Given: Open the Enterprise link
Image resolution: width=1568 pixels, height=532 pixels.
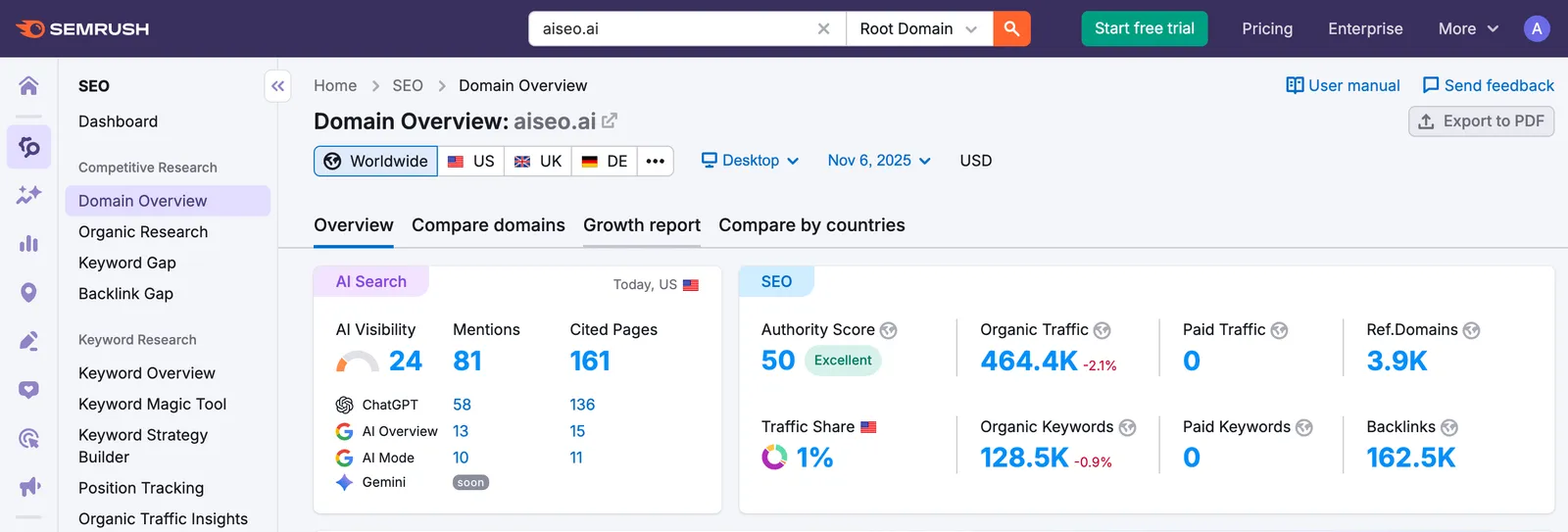Looking at the screenshot, I should [x=1365, y=28].
